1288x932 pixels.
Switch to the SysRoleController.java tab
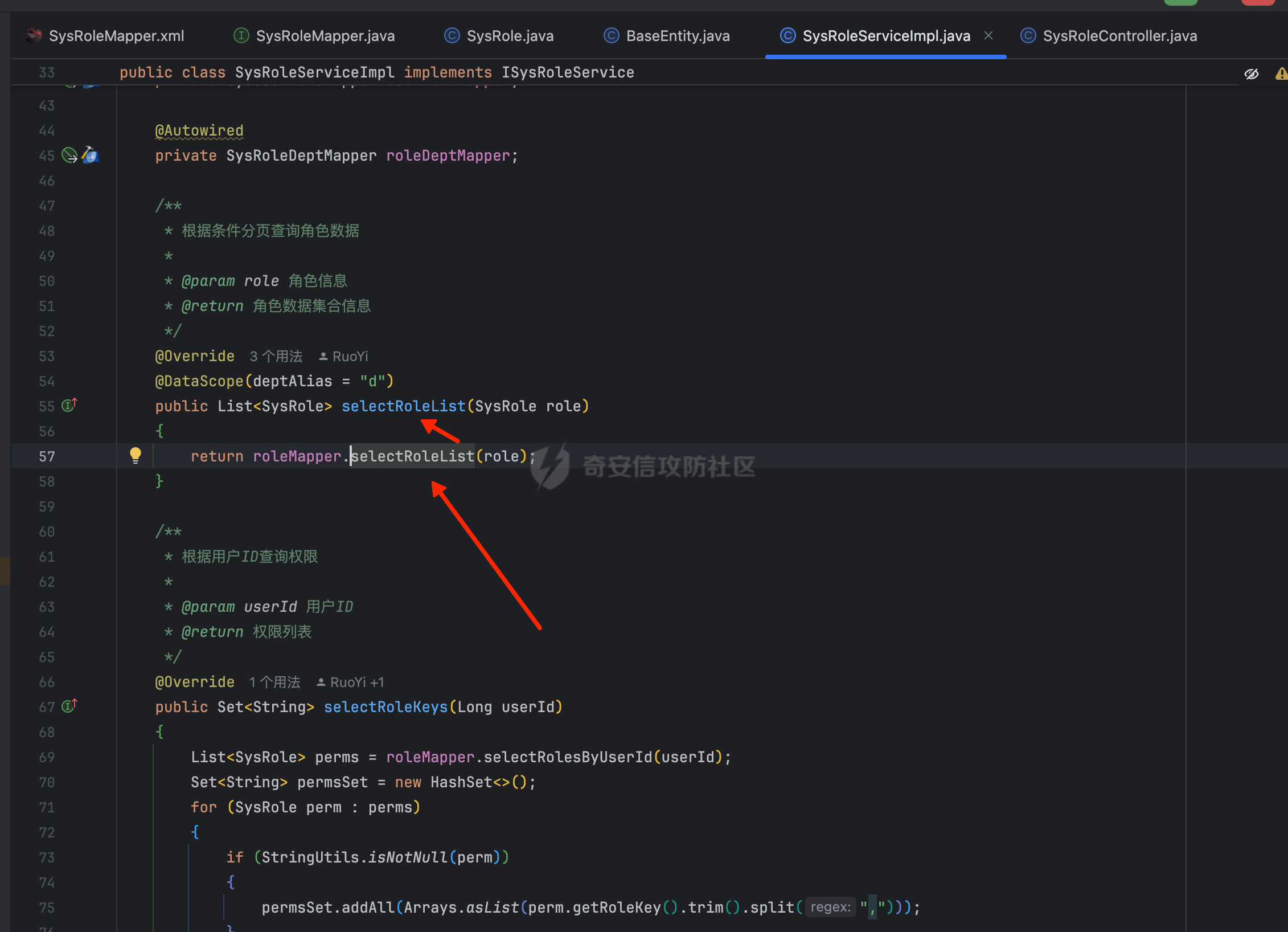[x=1119, y=36]
